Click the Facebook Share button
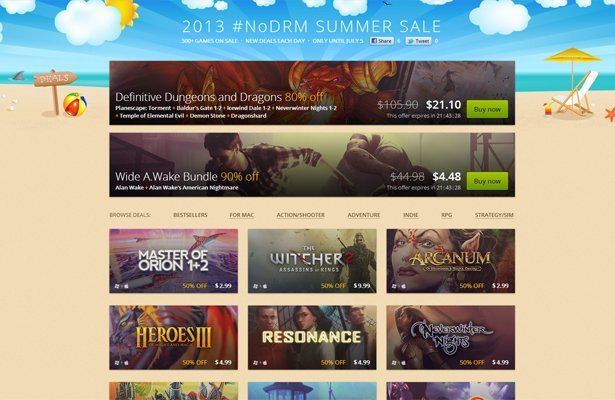The width and height of the screenshot is (615, 400). pyautogui.click(x=381, y=41)
